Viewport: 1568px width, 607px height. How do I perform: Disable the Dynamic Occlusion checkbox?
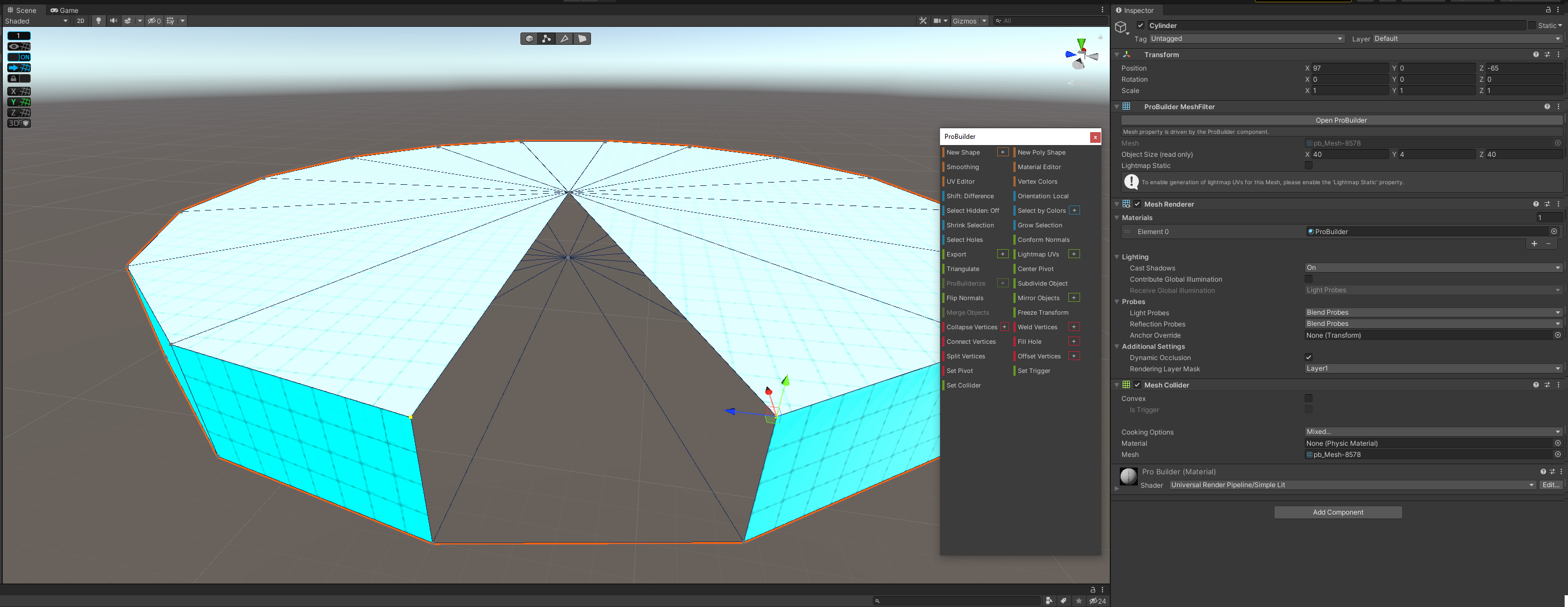[x=1308, y=357]
